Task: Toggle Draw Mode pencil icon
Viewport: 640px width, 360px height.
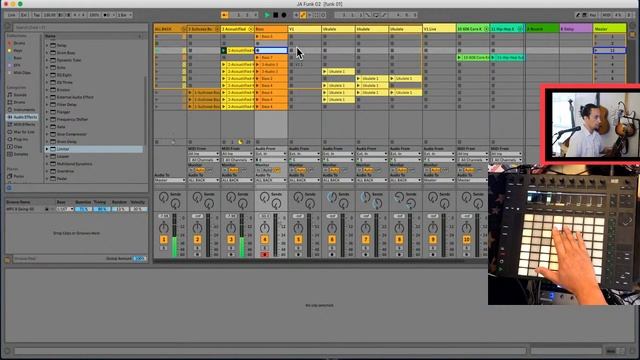Action: point(578,15)
